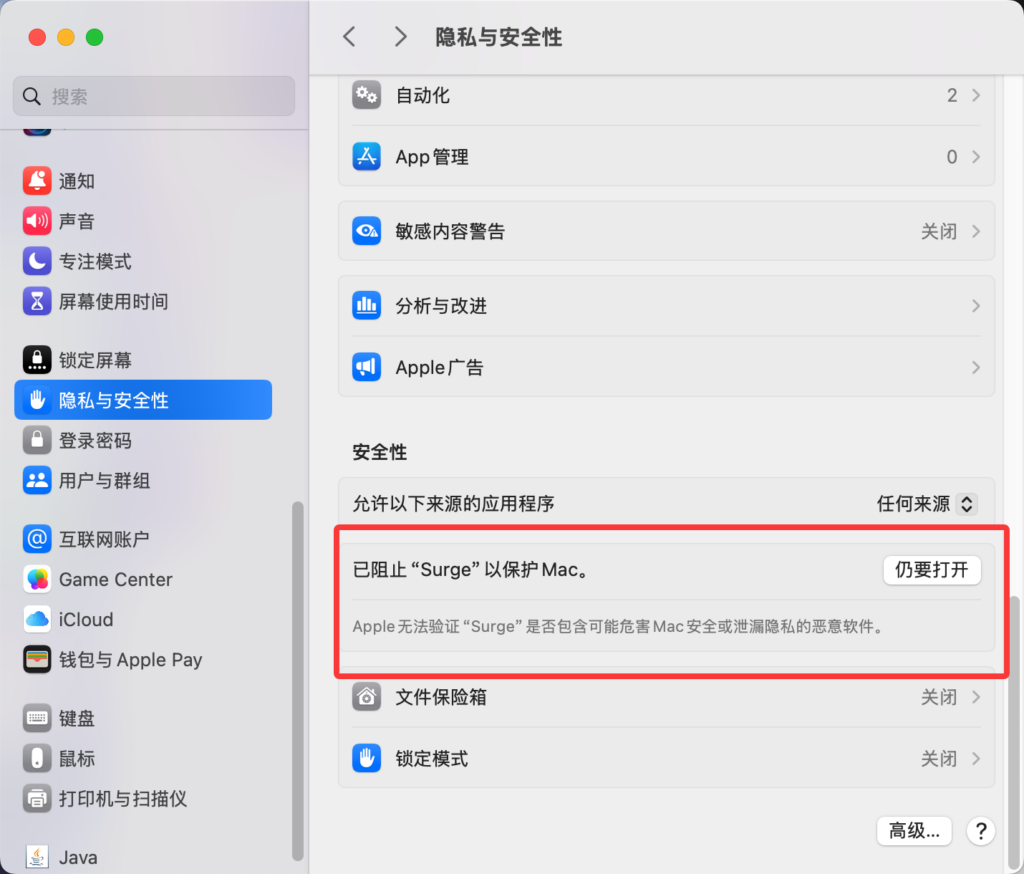This screenshot has width=1024, height=874.
Task: Click the 屏幕使用时间 hourglass icon
Action: pos(37,301)
